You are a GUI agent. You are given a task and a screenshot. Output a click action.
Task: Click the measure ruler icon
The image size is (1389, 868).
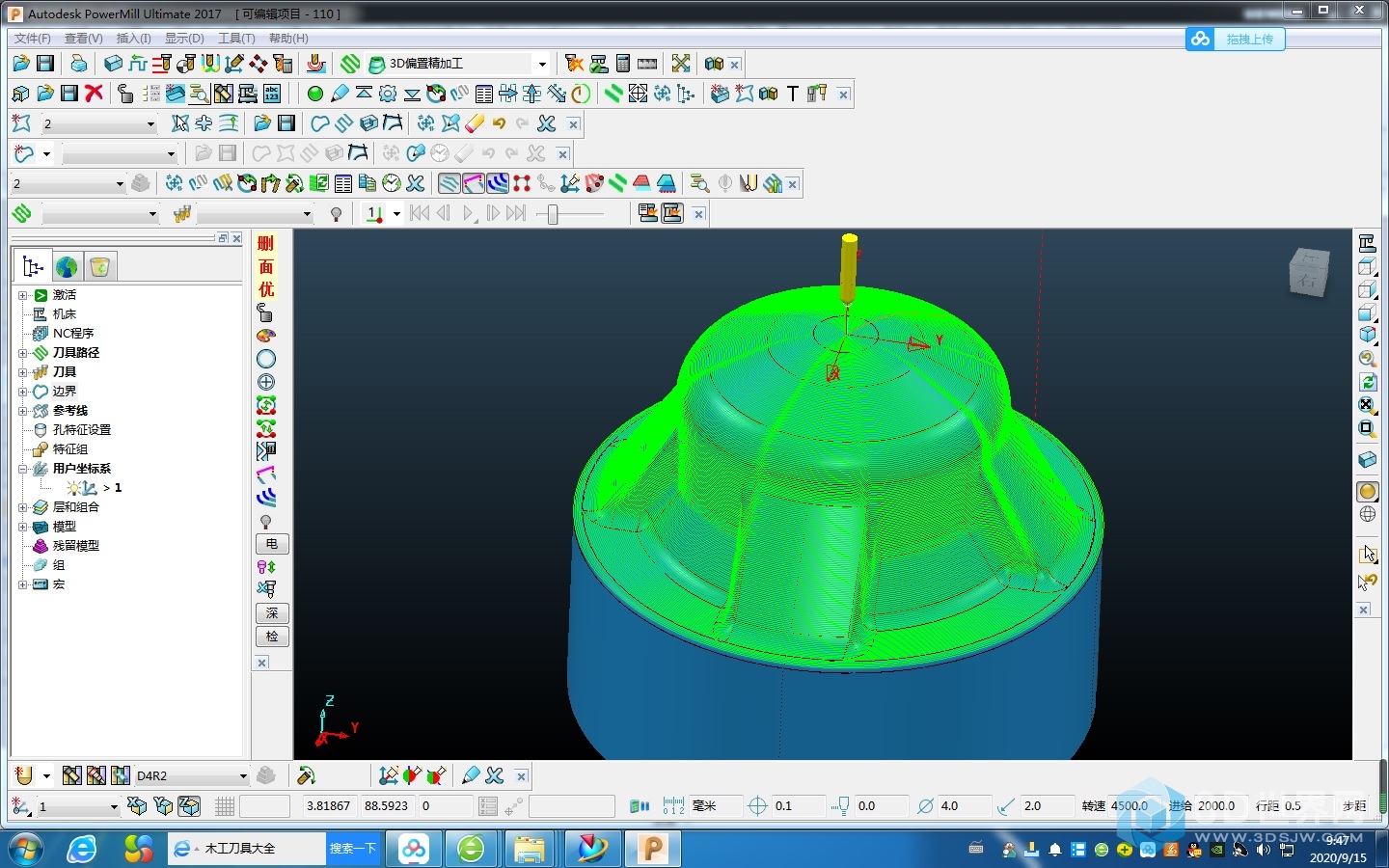click(x=647, y=64)
